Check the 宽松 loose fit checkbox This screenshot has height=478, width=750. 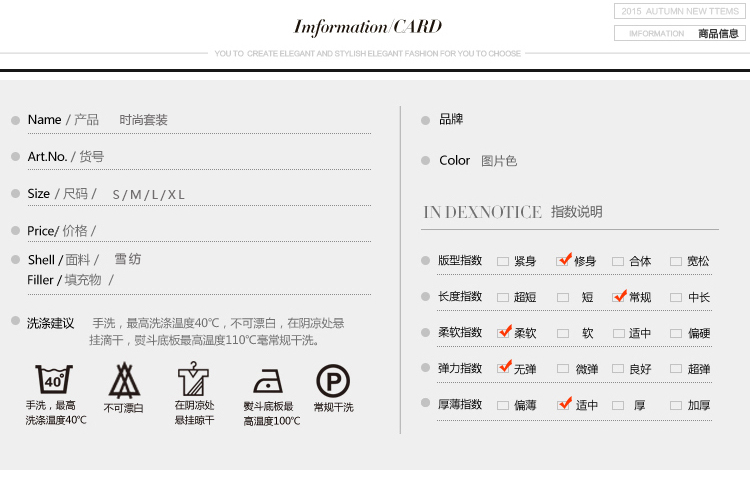tap(676, 262)
